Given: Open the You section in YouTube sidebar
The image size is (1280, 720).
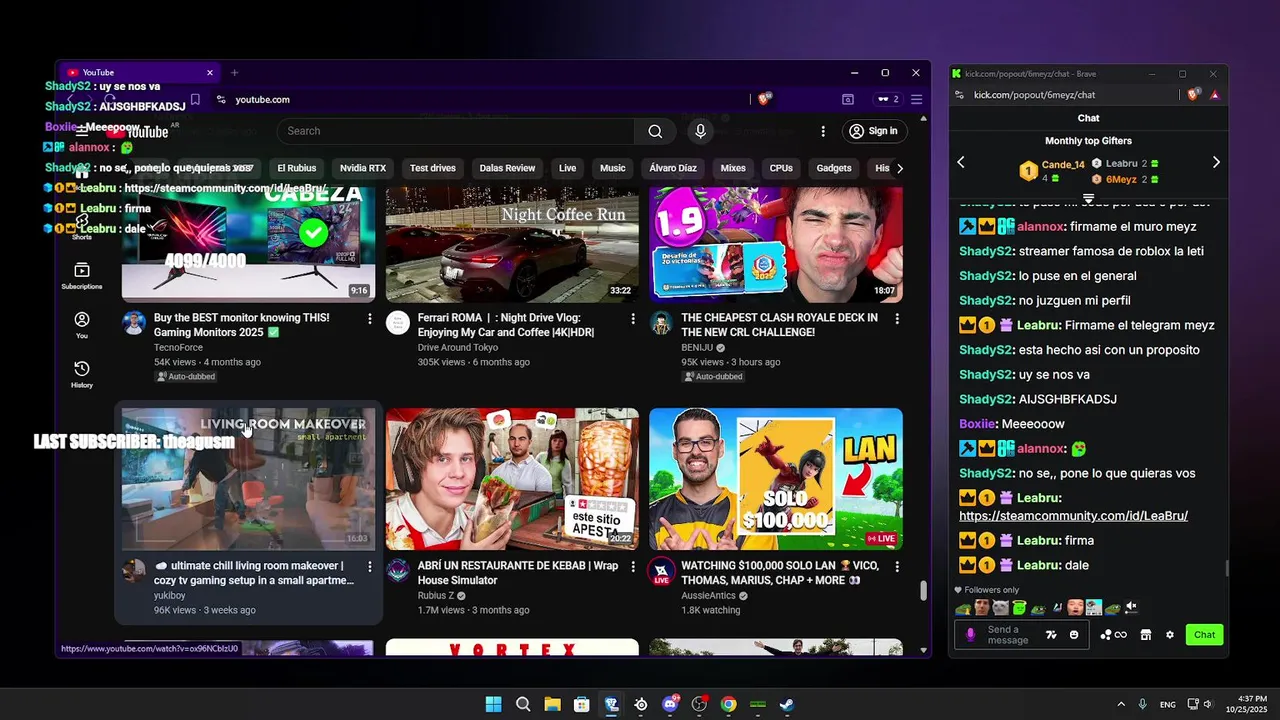Looking at the screenshot, I should (82, 325).
